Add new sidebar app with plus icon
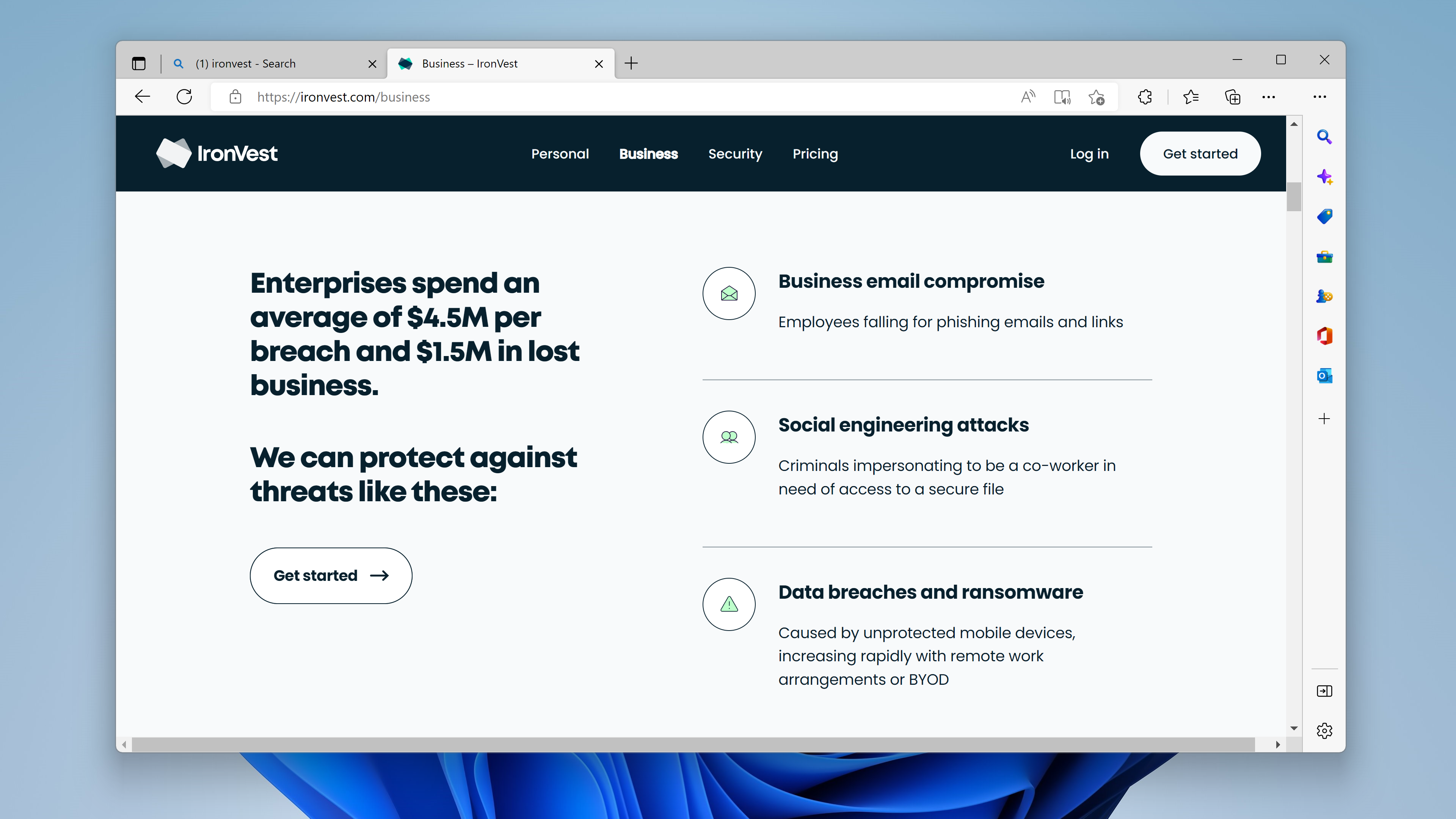The height and width of the screenshot is (819, 1456). pos(1324,418)
